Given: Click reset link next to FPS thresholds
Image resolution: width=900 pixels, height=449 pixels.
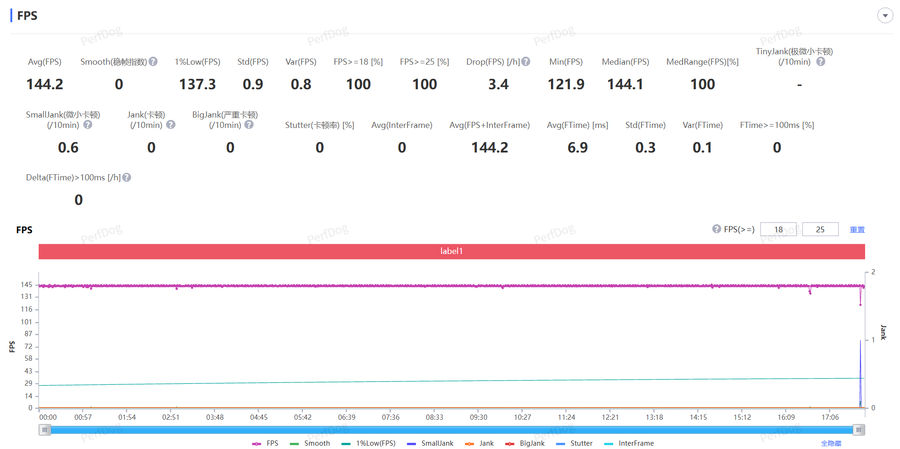Looking at the screenshot, I should [857, 229].
